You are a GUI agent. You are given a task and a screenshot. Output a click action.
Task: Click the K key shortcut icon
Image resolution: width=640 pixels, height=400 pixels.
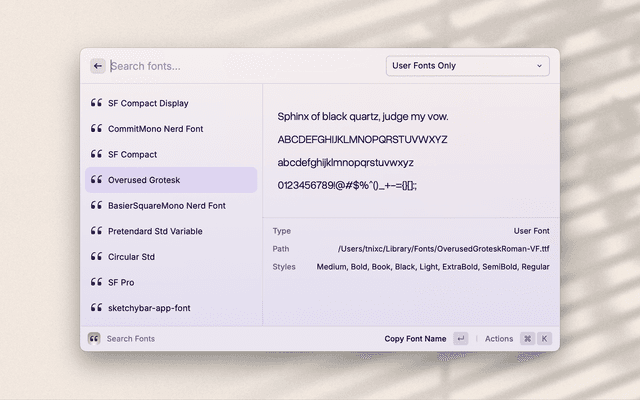coord(545,339)
